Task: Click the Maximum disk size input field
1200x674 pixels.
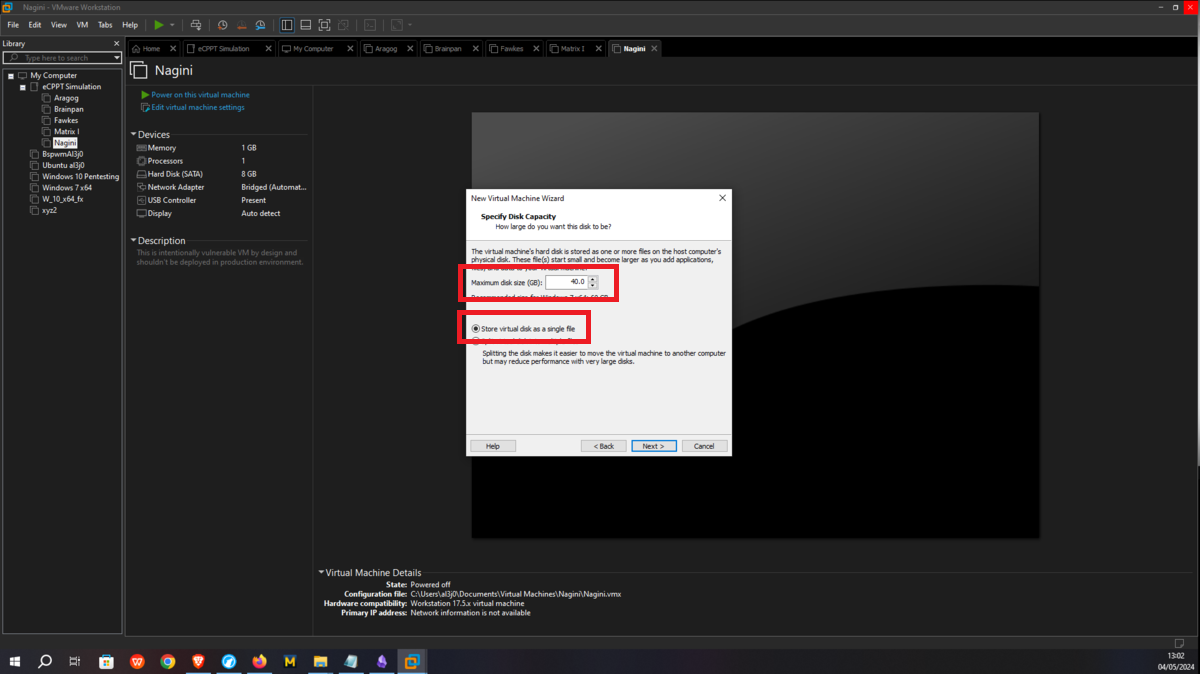Action: click(566, 283)
